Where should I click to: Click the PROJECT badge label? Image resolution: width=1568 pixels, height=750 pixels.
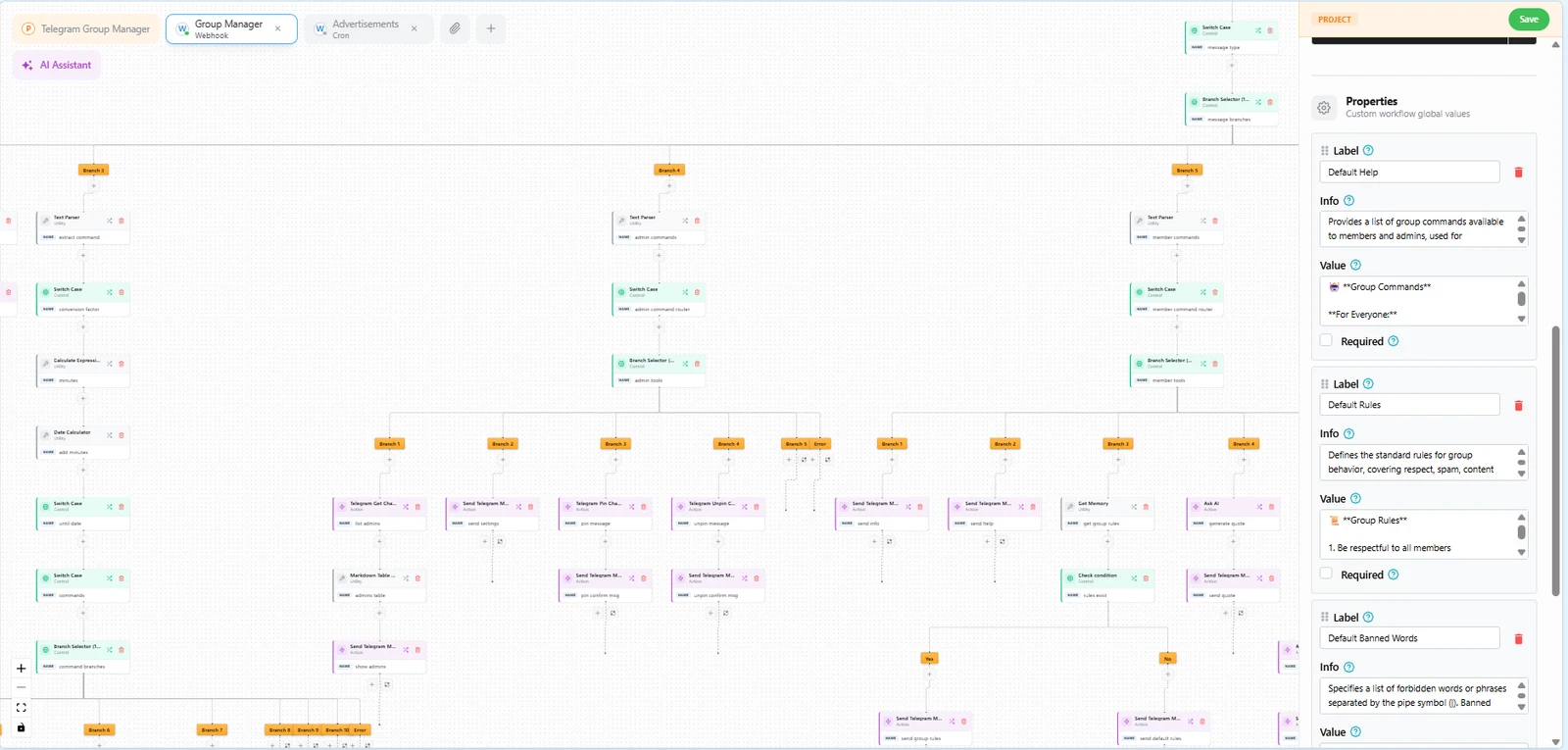click(x=1335, y=20)
